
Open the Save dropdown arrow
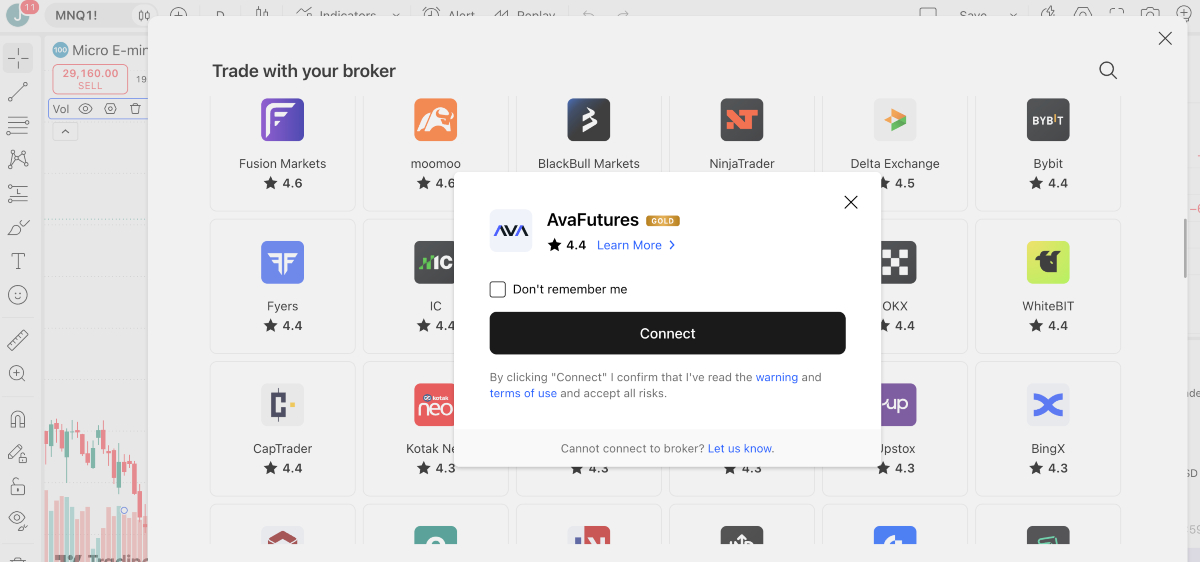[1012, 15]
